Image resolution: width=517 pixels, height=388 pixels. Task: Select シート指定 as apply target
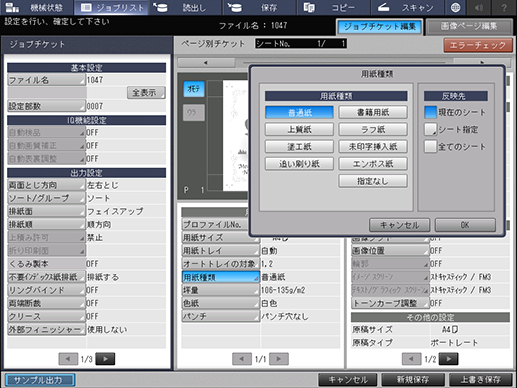pyautogui.click(x=430, y=129)
